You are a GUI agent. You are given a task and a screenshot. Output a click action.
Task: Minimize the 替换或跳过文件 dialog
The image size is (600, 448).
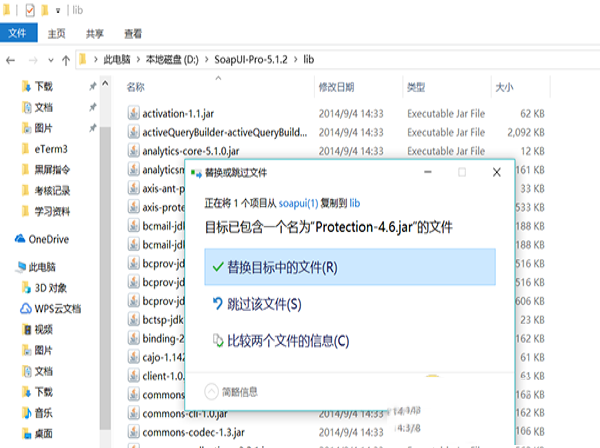tap(428, 173)
